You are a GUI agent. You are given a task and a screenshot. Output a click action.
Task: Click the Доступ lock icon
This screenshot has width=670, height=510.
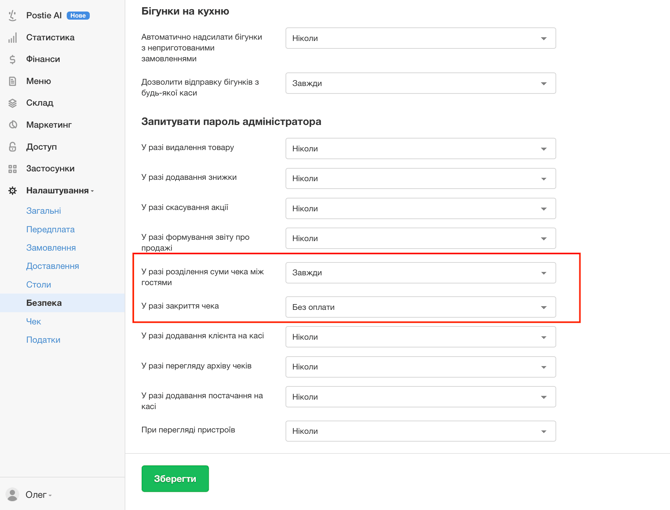[12, 147]
